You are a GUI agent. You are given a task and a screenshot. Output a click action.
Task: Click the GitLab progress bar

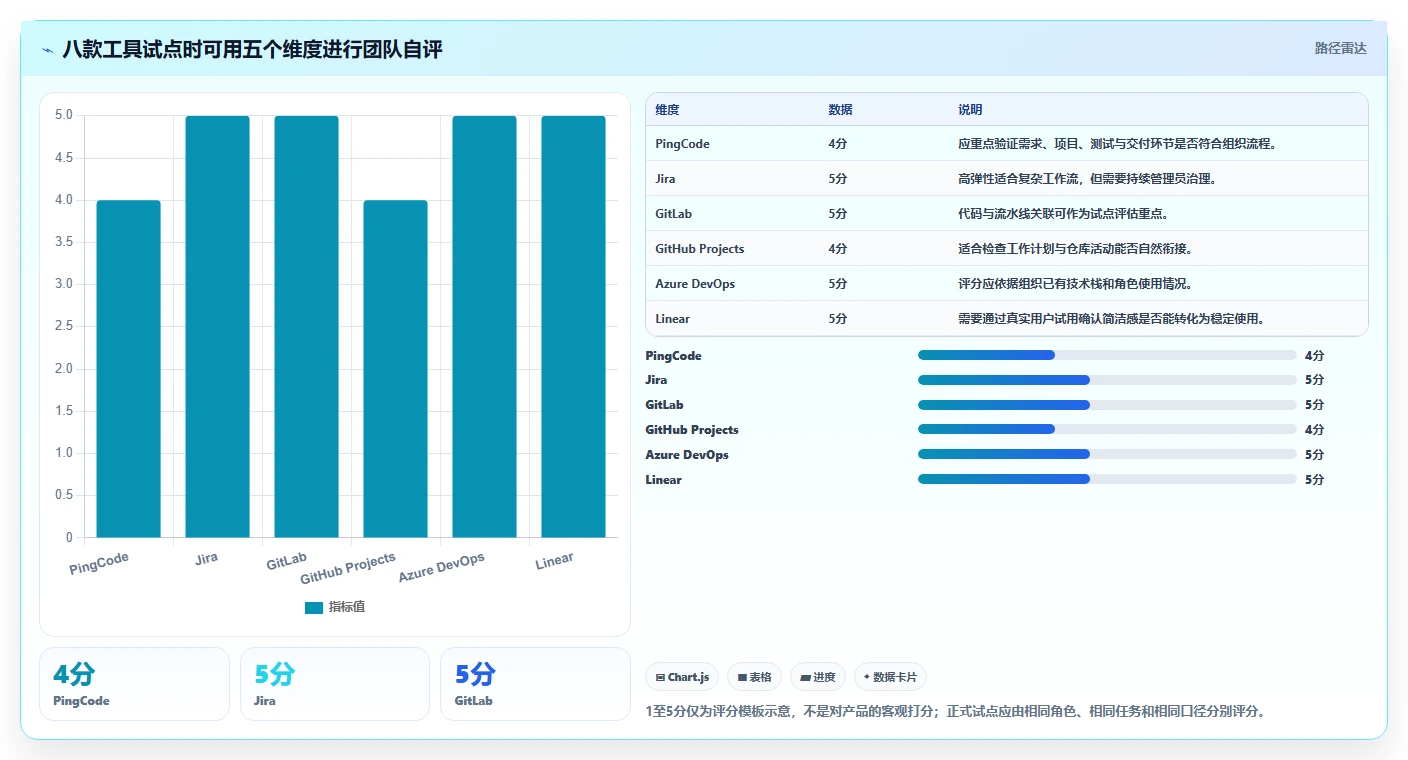(1107, 405)
